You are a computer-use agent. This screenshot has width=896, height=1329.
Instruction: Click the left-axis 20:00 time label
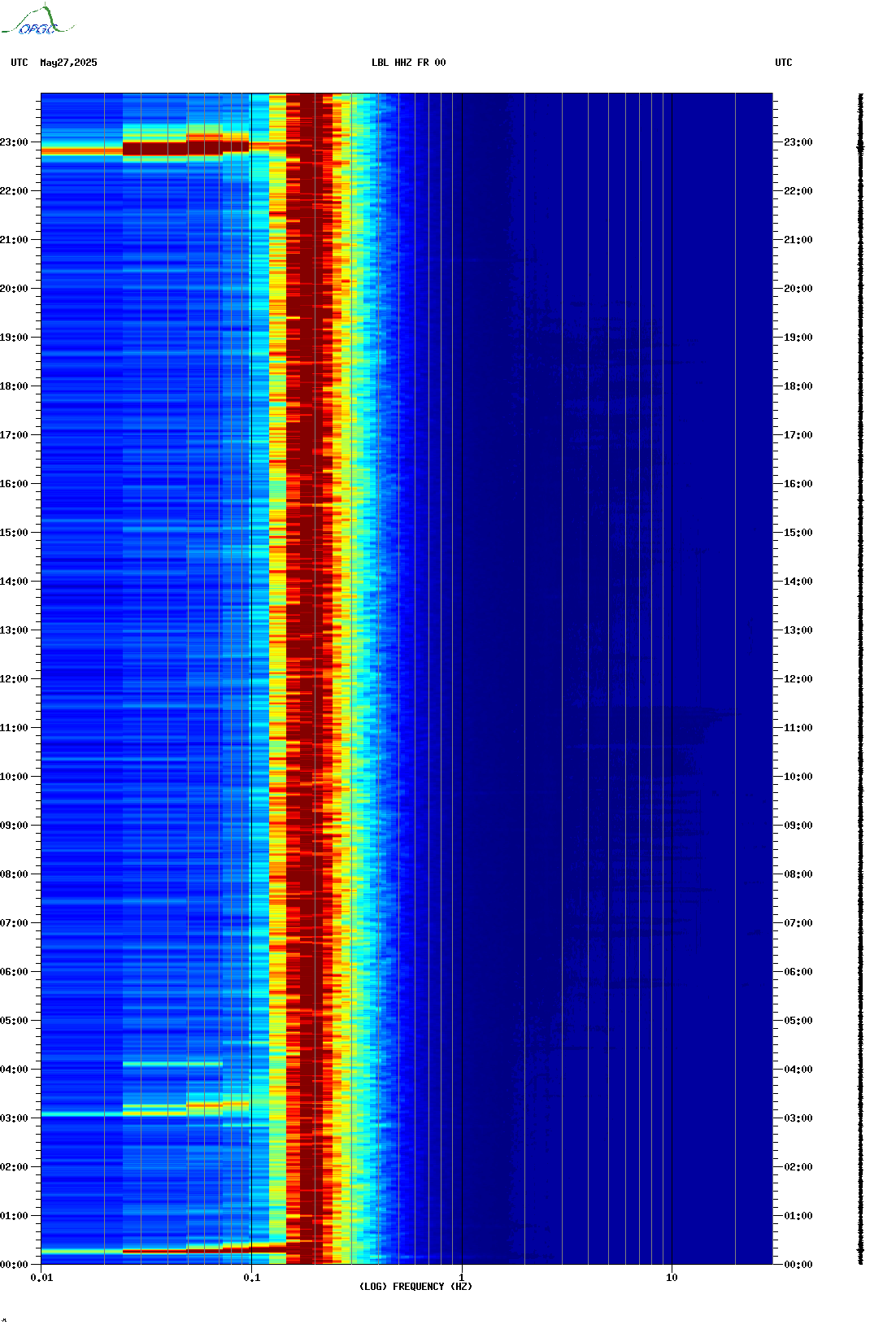pos(14,289)
